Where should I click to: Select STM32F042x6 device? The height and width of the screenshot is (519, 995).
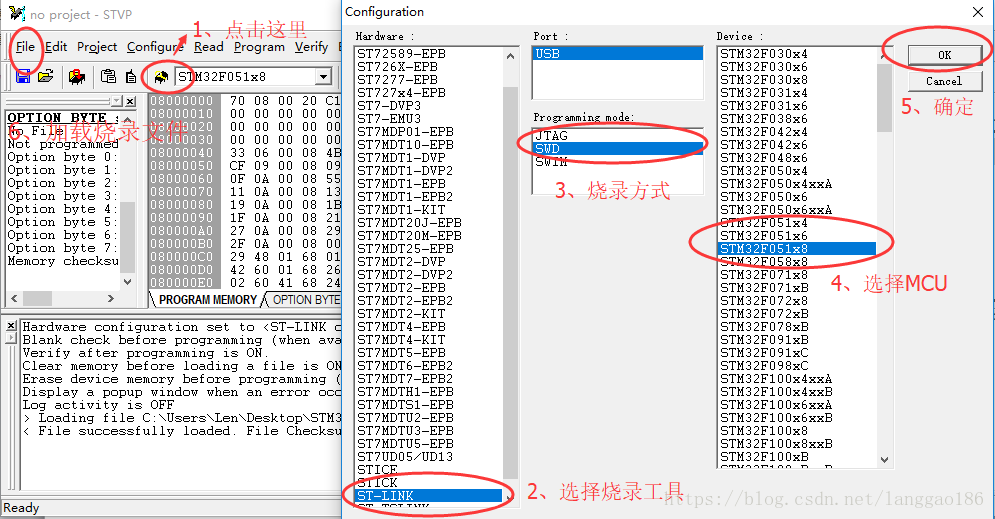797,145
